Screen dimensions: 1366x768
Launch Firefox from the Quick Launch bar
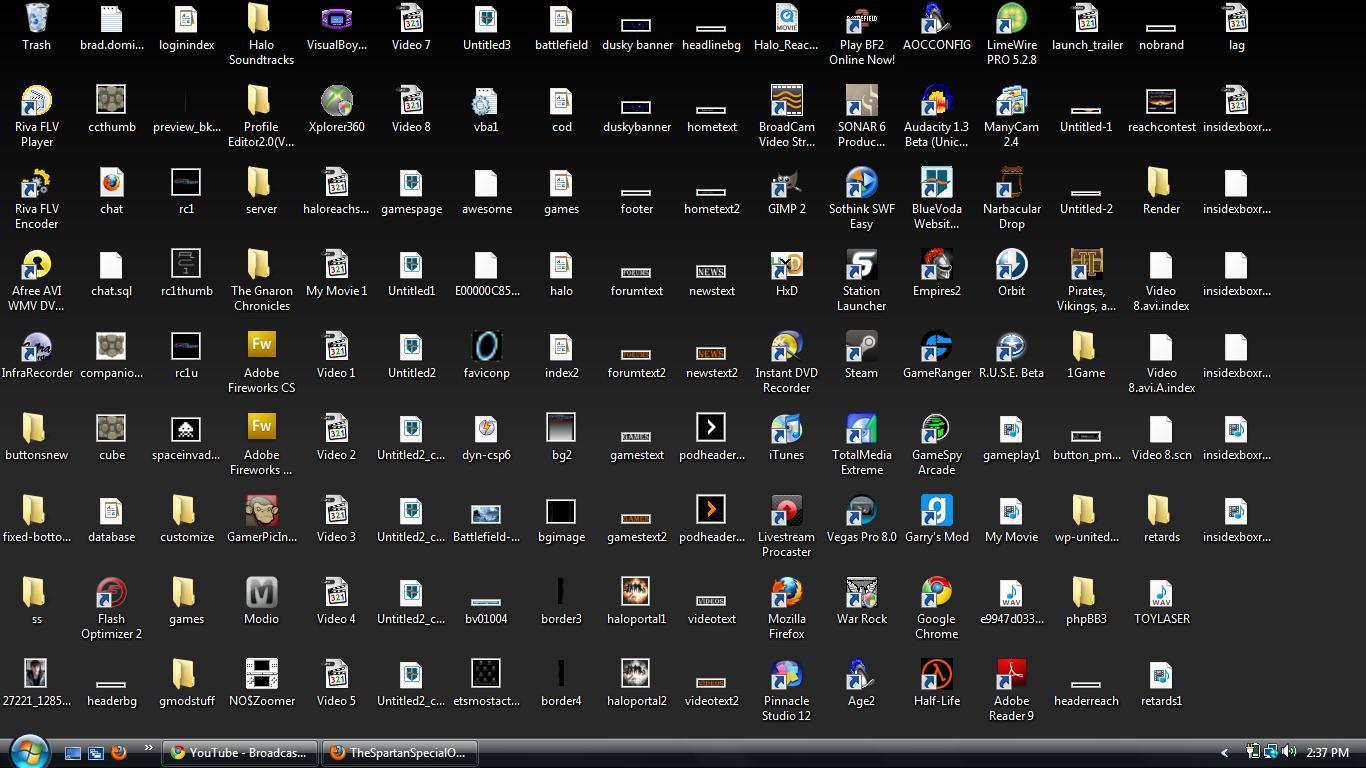click(x=120, y=752)
